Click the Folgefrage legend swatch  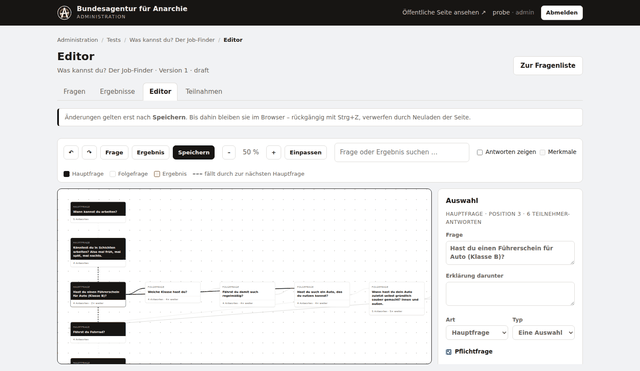(x=113, y=174)
